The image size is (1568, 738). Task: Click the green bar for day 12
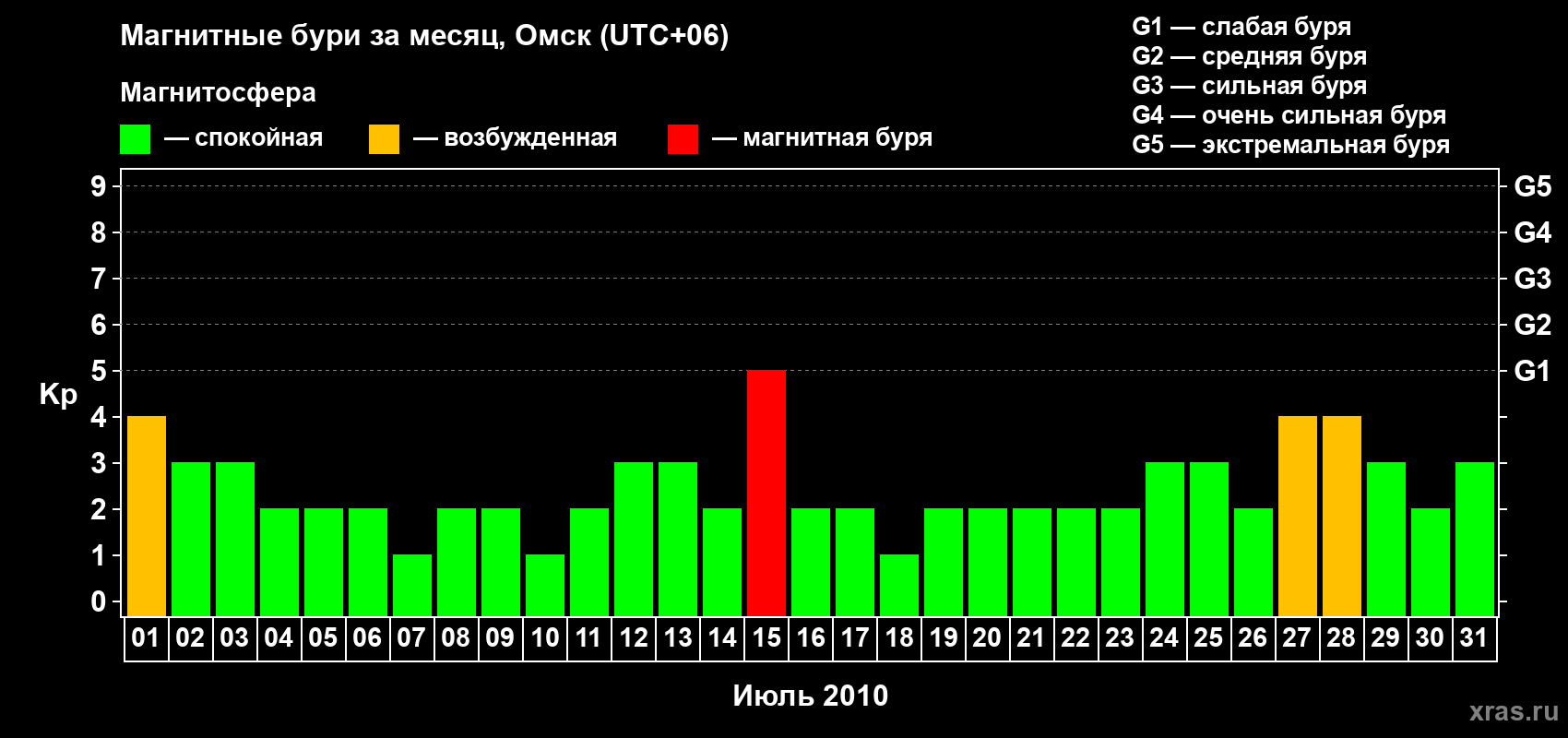pos(634,539)
